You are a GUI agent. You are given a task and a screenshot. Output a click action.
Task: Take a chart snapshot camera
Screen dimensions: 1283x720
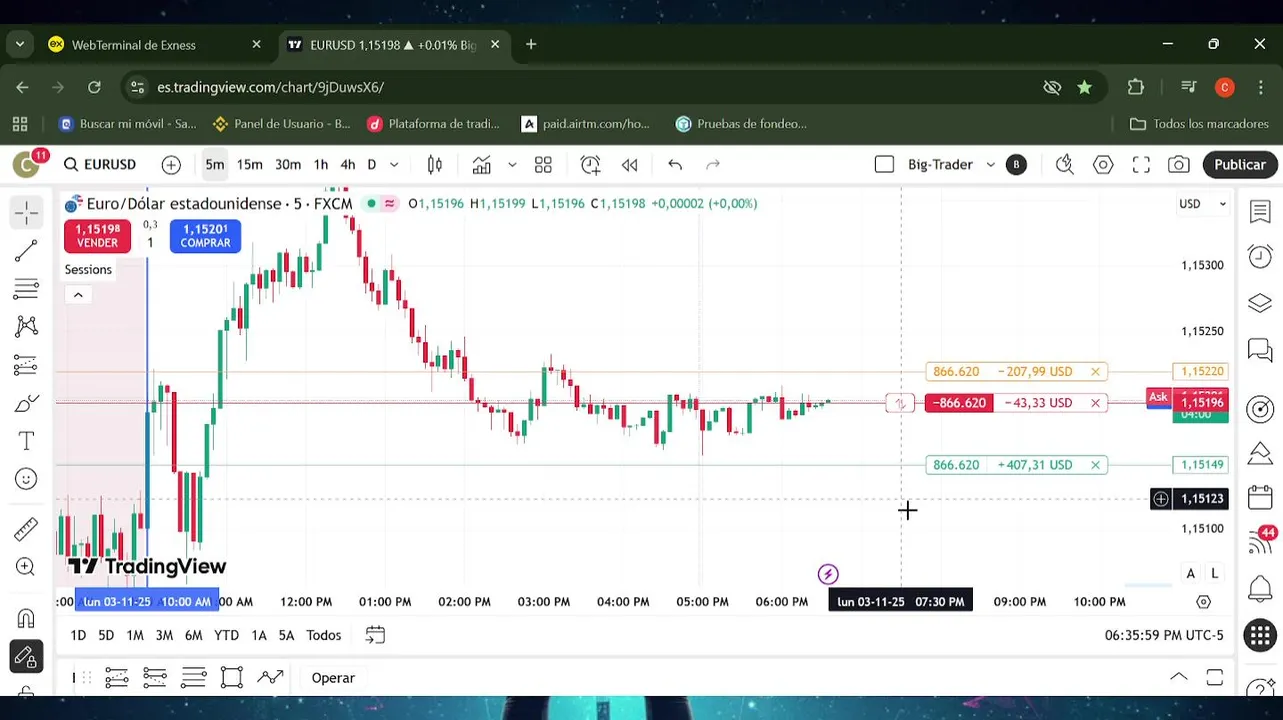[x=1179, y=164]
